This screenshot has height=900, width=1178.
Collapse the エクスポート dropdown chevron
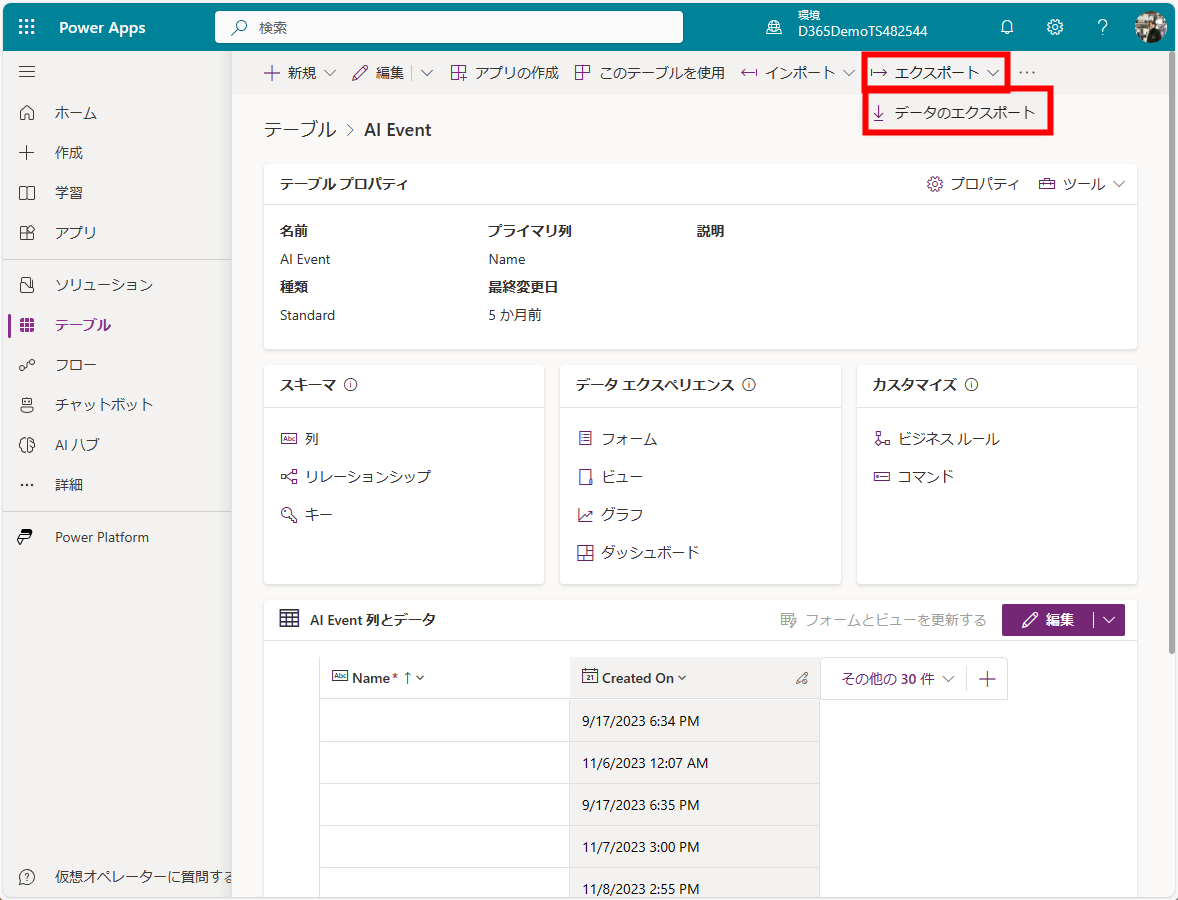coord(992,73)
